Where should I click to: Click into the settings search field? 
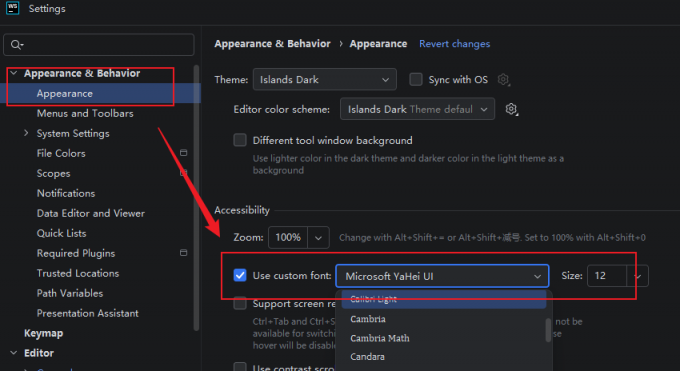99,45
